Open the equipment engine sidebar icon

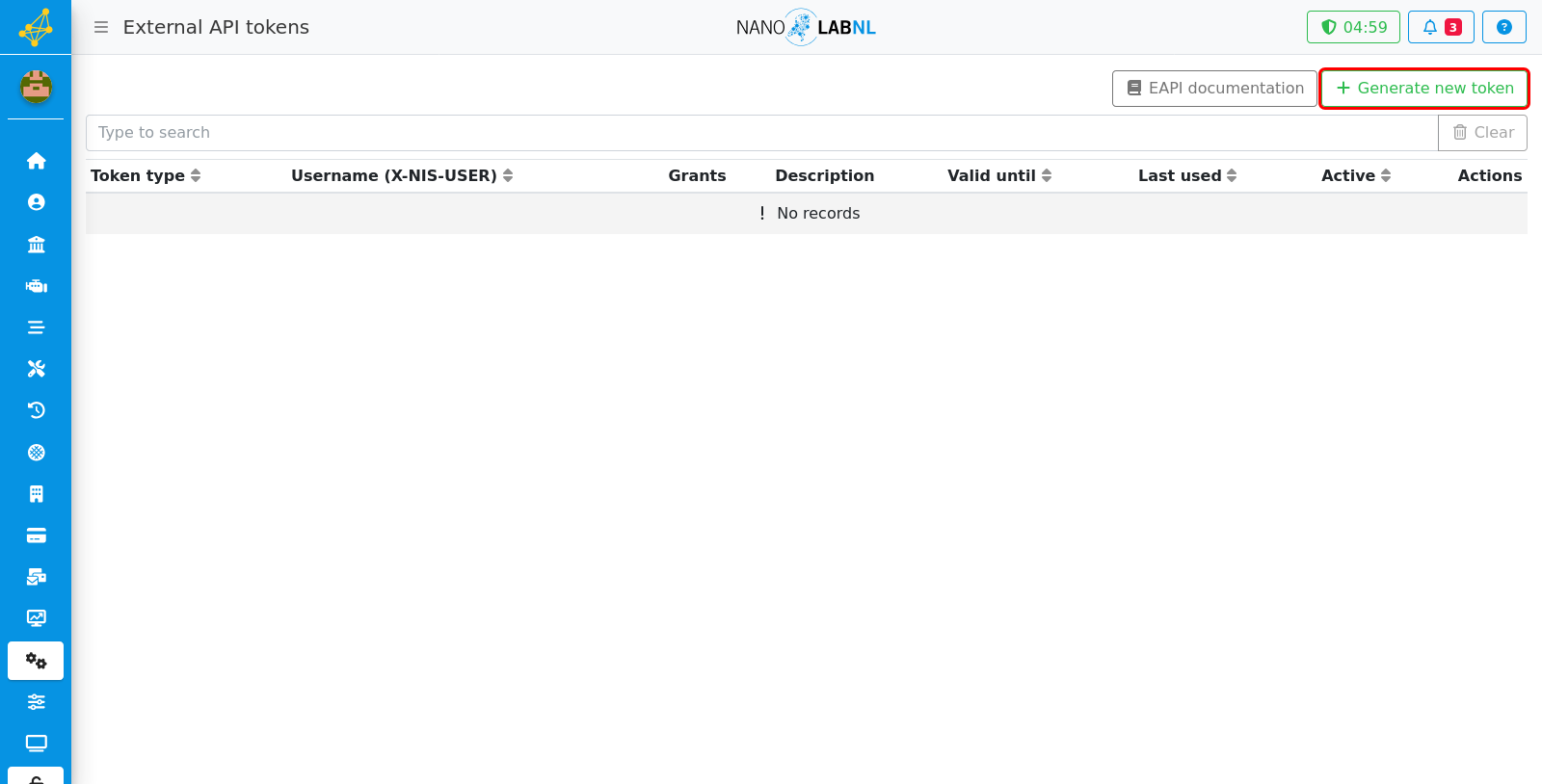[36, 286]
